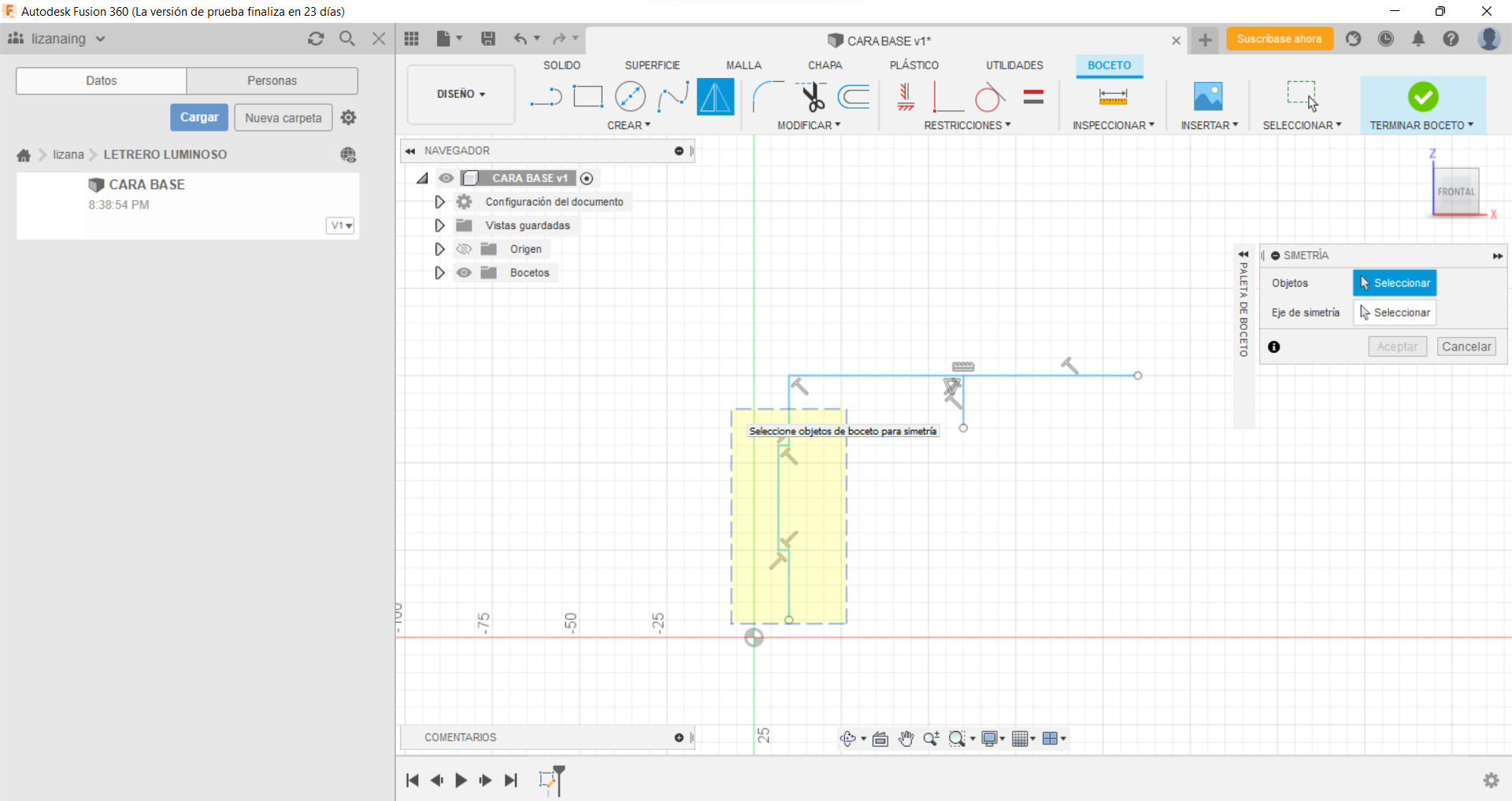The width and height of the screenshot is (1512, 801).
Task: Expand the Origen node
Action: pos(439,249)
